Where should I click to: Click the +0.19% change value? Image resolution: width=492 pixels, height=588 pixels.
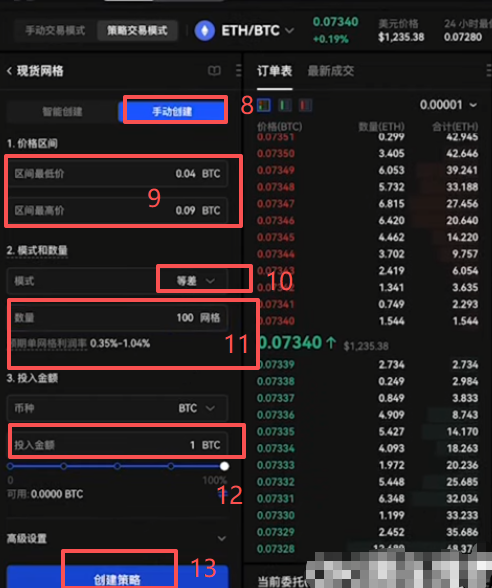click(331, 39)
